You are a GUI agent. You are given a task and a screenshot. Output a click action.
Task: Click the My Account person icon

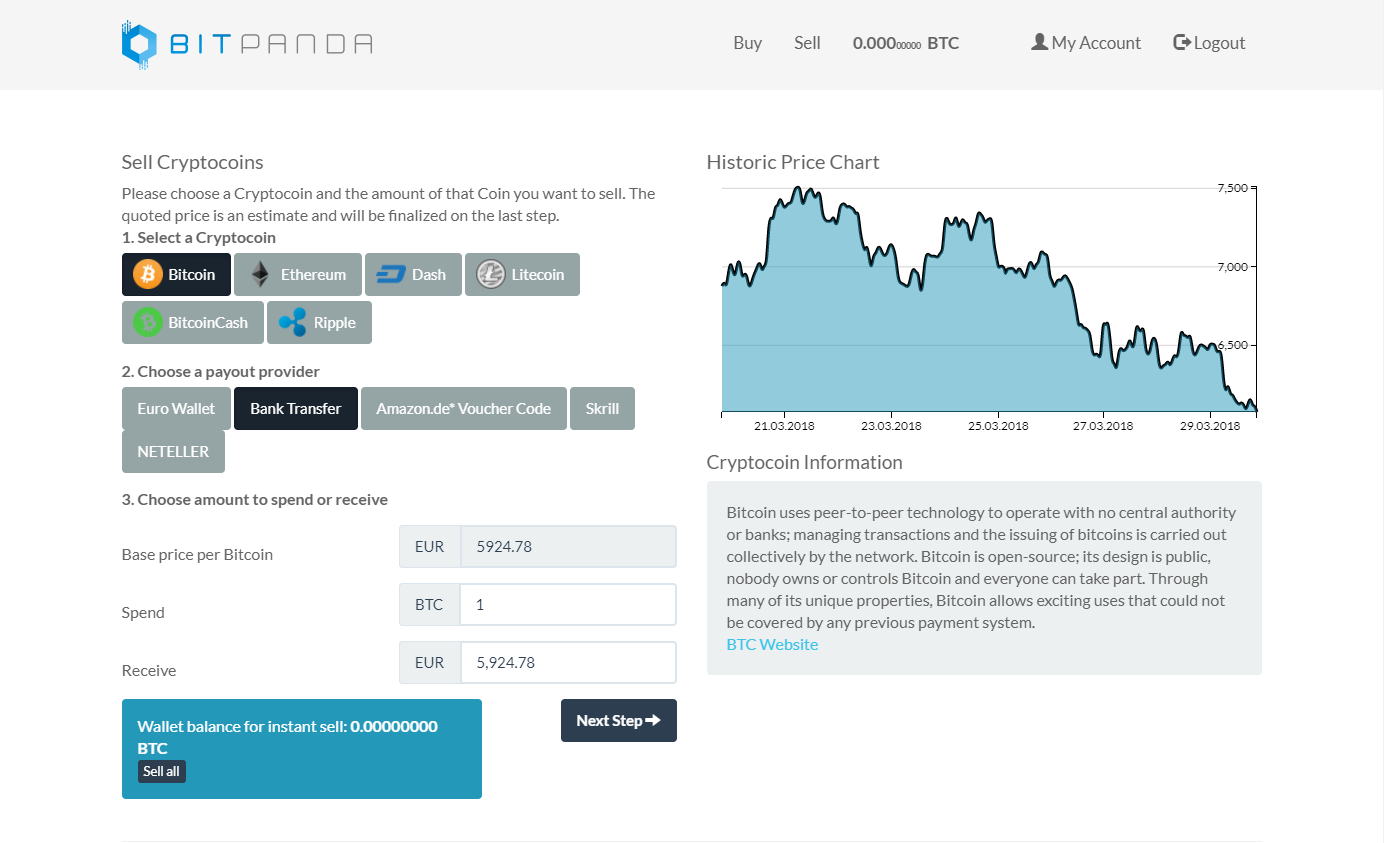coord(1039,42)
